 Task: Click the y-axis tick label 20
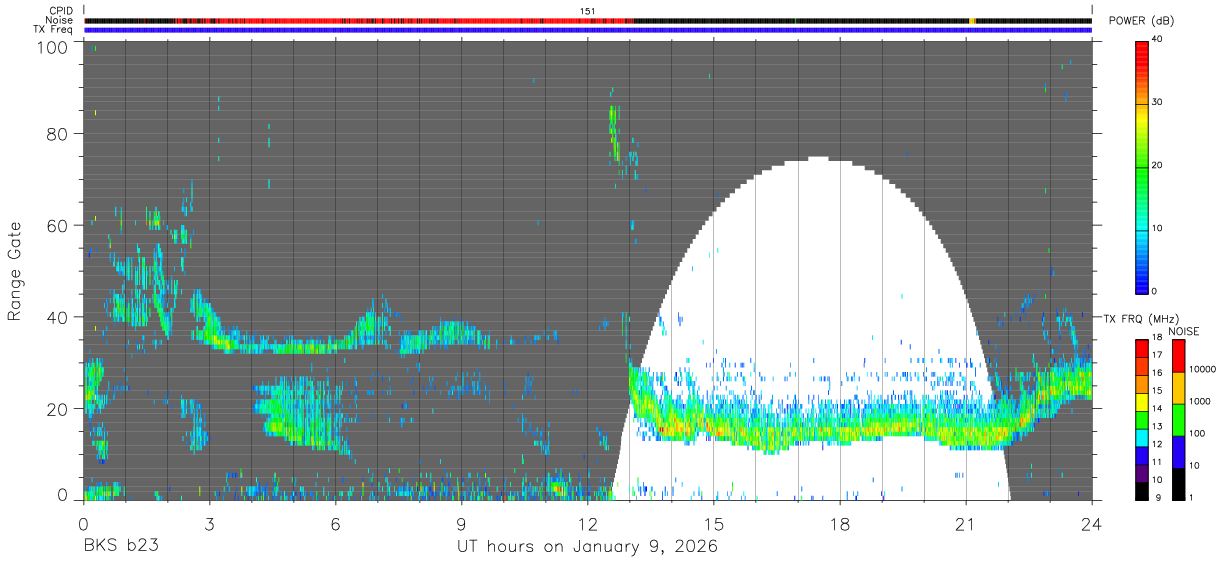(56, 408)
